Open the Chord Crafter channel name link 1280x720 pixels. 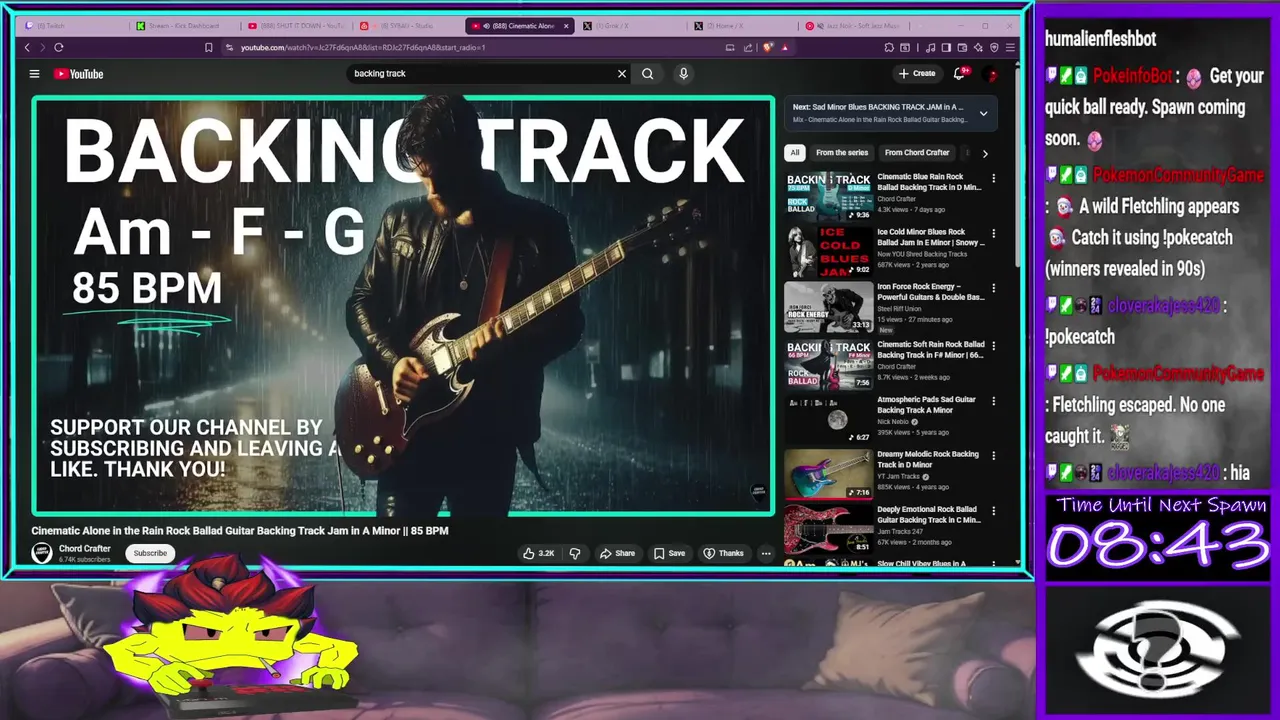[85, 548]
